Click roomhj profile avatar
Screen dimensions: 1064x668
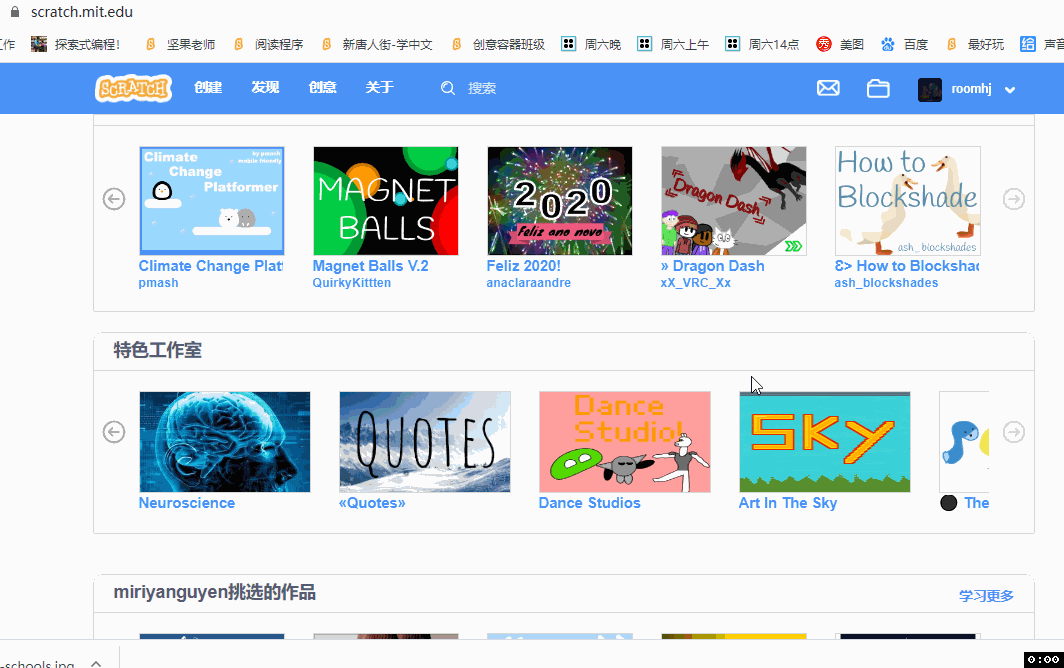coord(930,89)
